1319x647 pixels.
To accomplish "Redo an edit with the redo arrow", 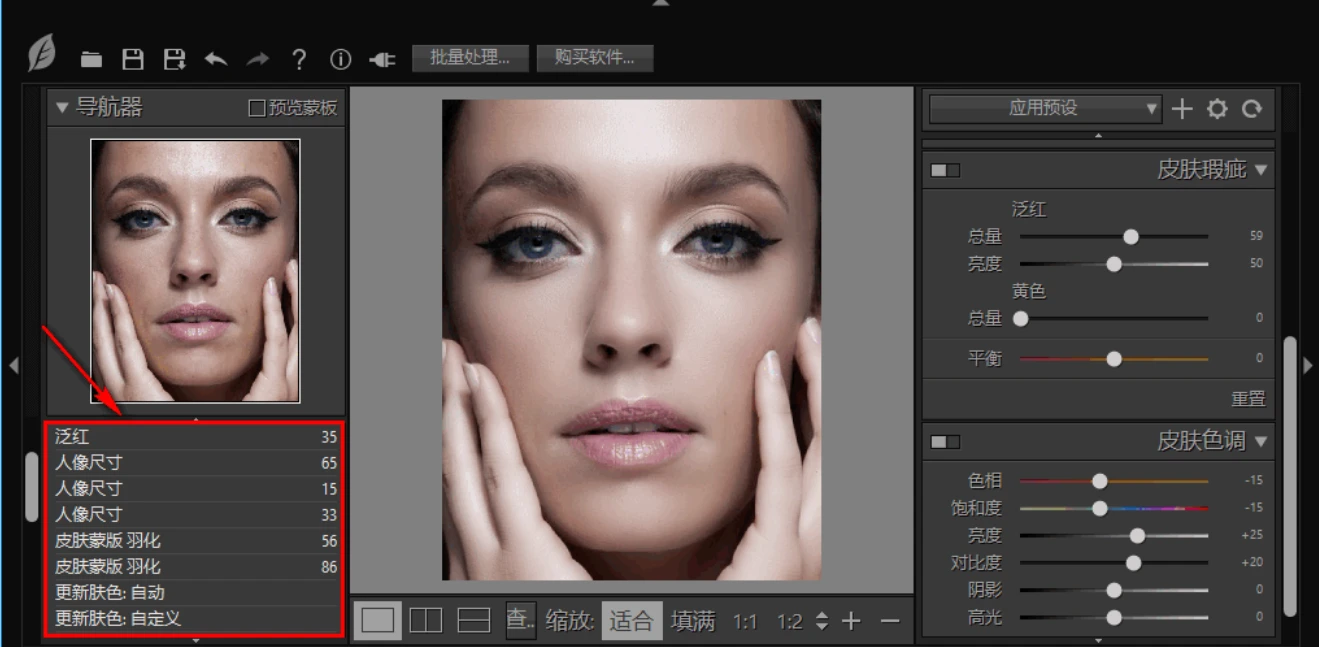I will pyautogui.click(x=258, y=58).
